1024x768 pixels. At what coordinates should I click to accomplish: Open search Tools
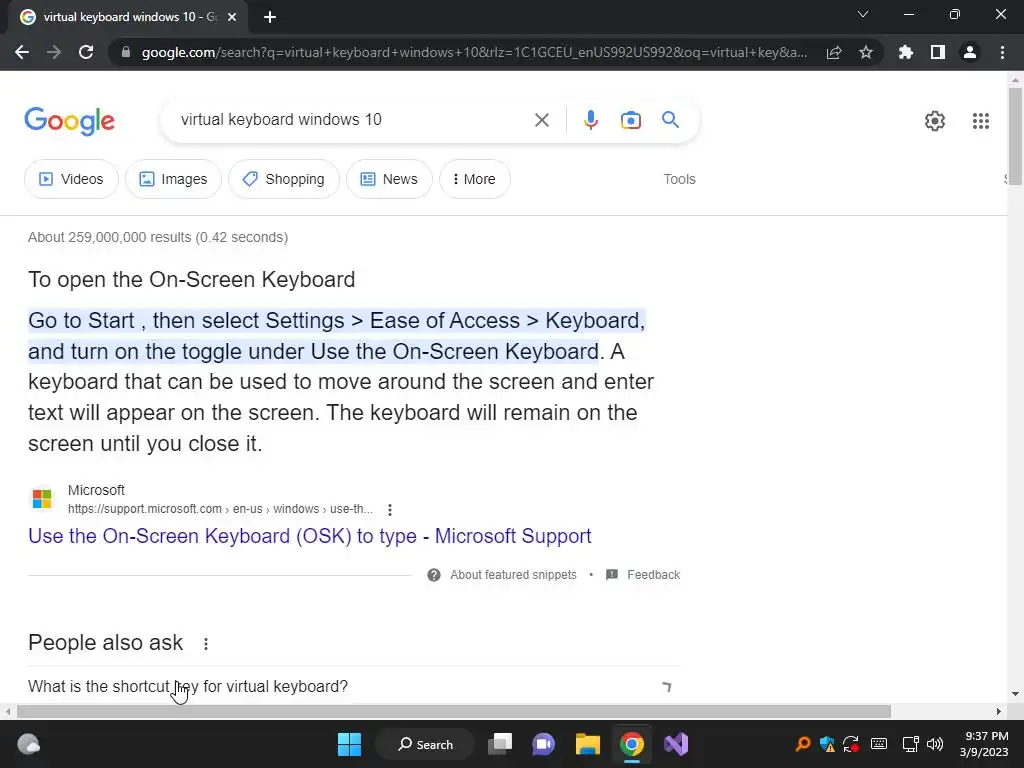pos(679,179)
